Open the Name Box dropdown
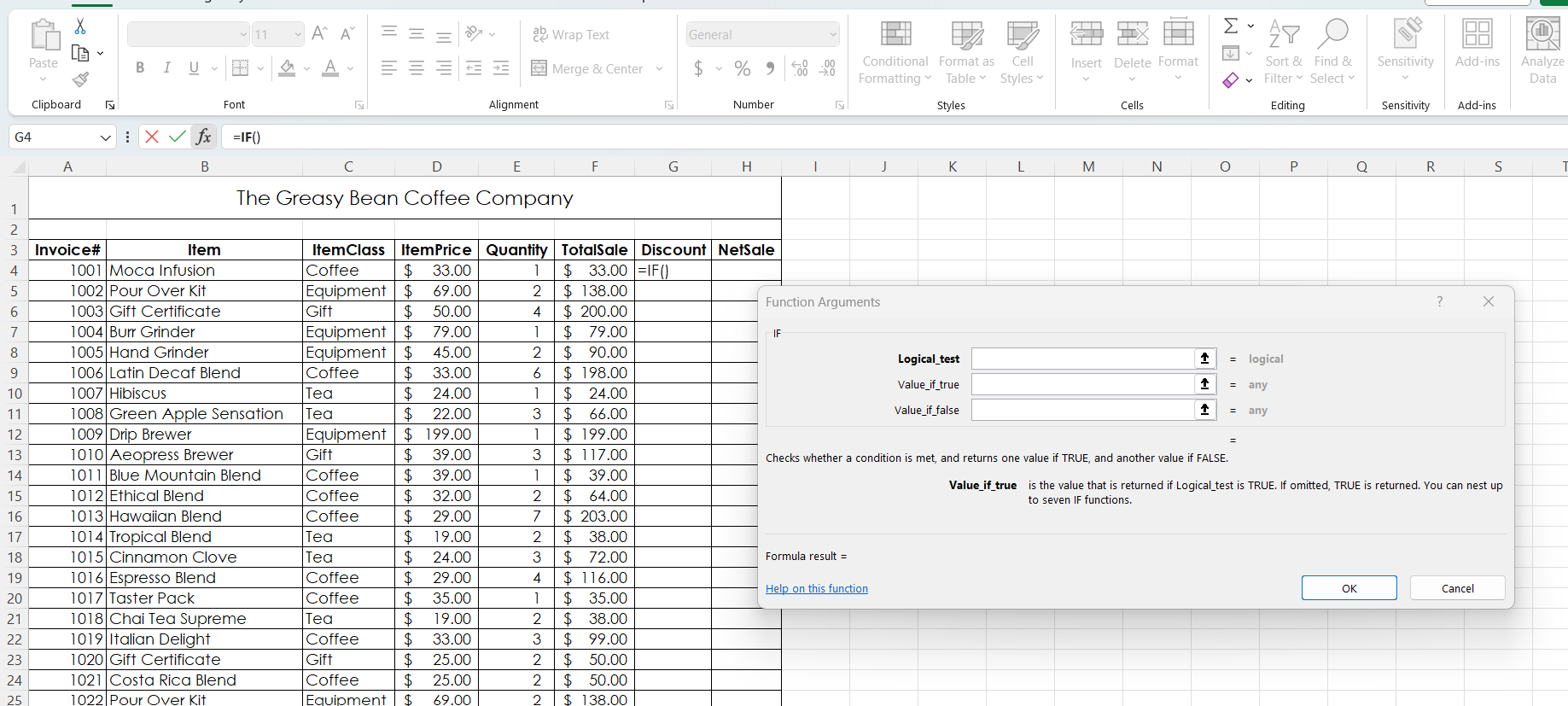This screenshot has width=1568, height=706. coord(106,137)
